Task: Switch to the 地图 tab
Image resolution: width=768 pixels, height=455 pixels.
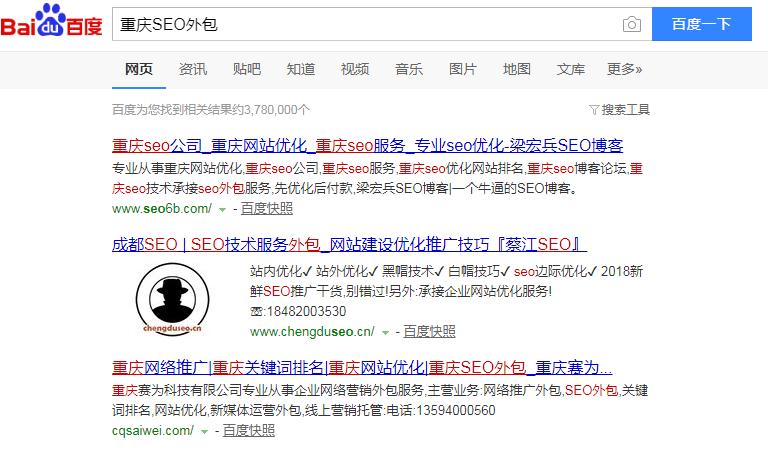Action: pyautogui.click(x=516, y=69)
